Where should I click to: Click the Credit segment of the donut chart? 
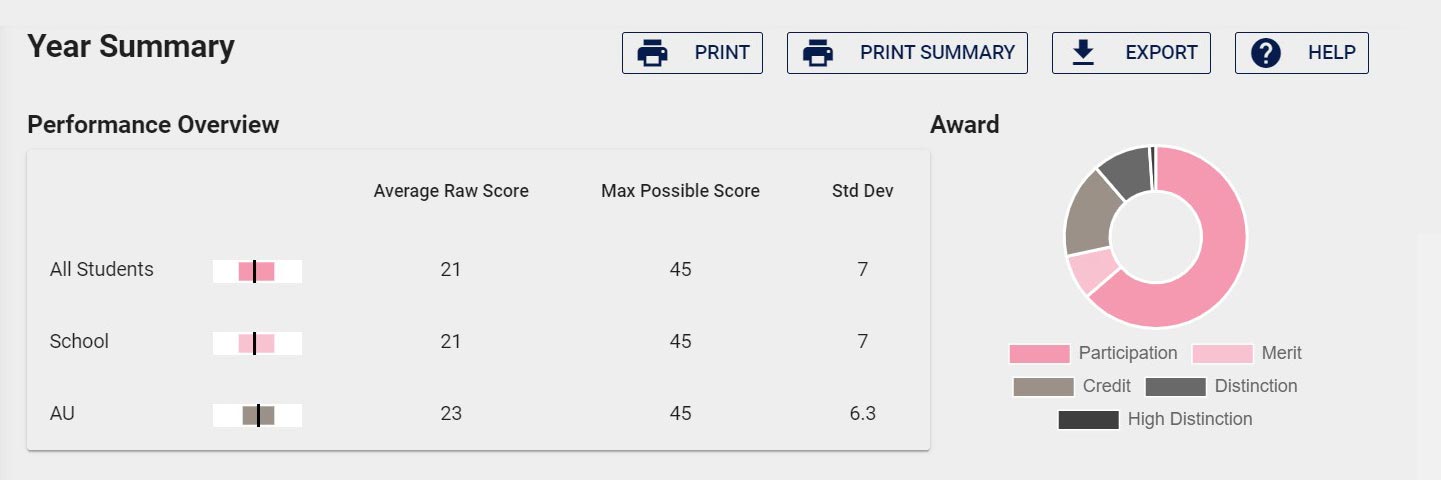1088,213
